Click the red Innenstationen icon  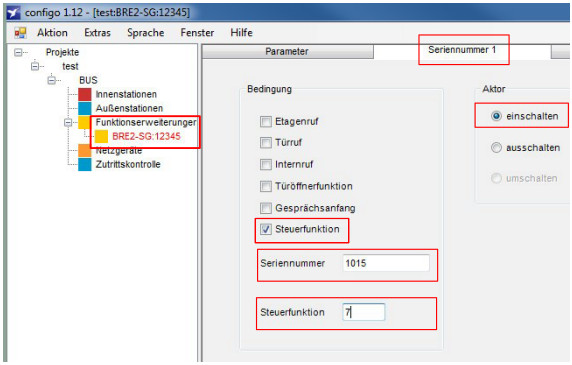pos(85,94)
